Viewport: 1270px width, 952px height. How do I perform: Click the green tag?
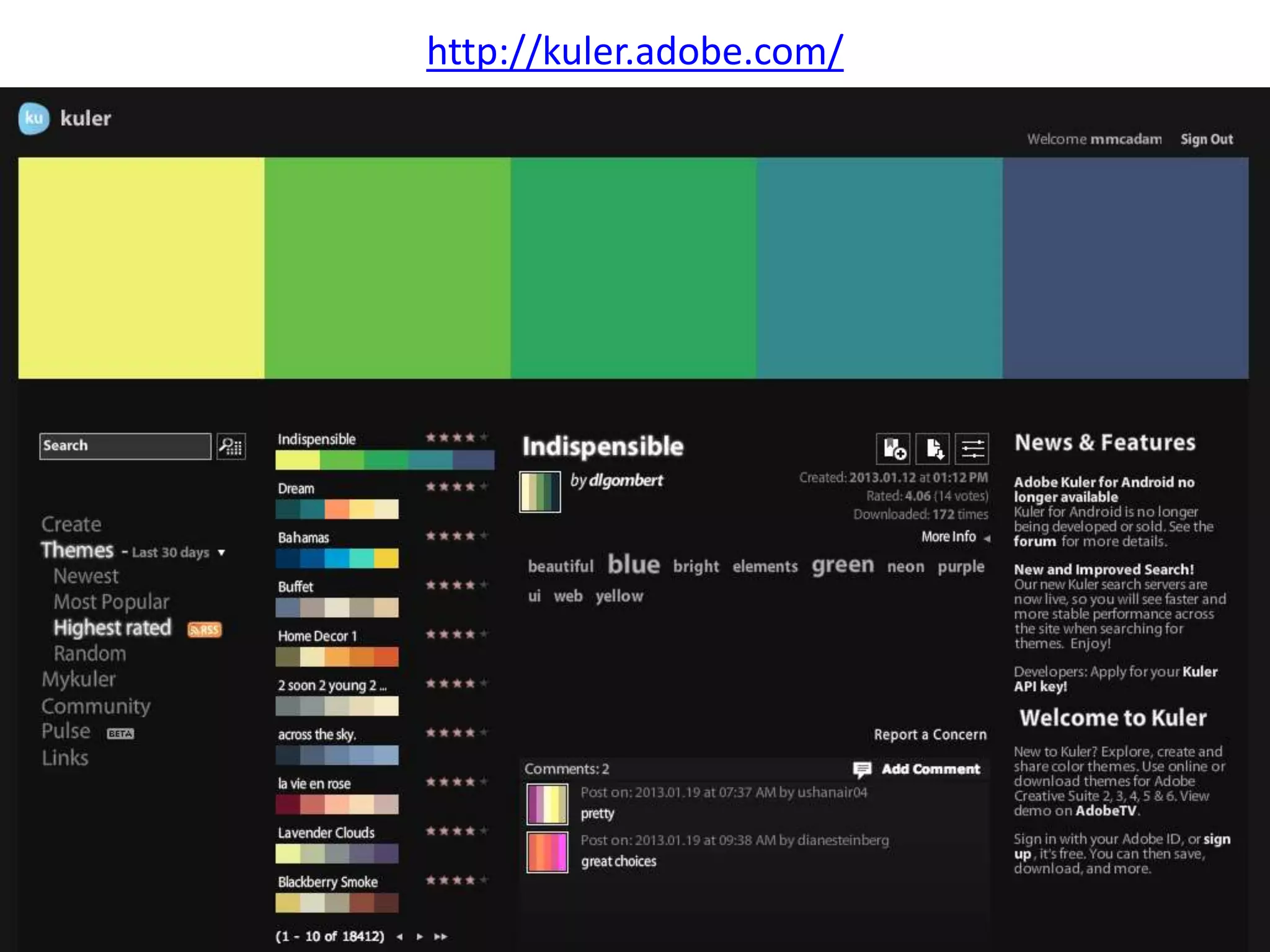click(x=843, y=565)
